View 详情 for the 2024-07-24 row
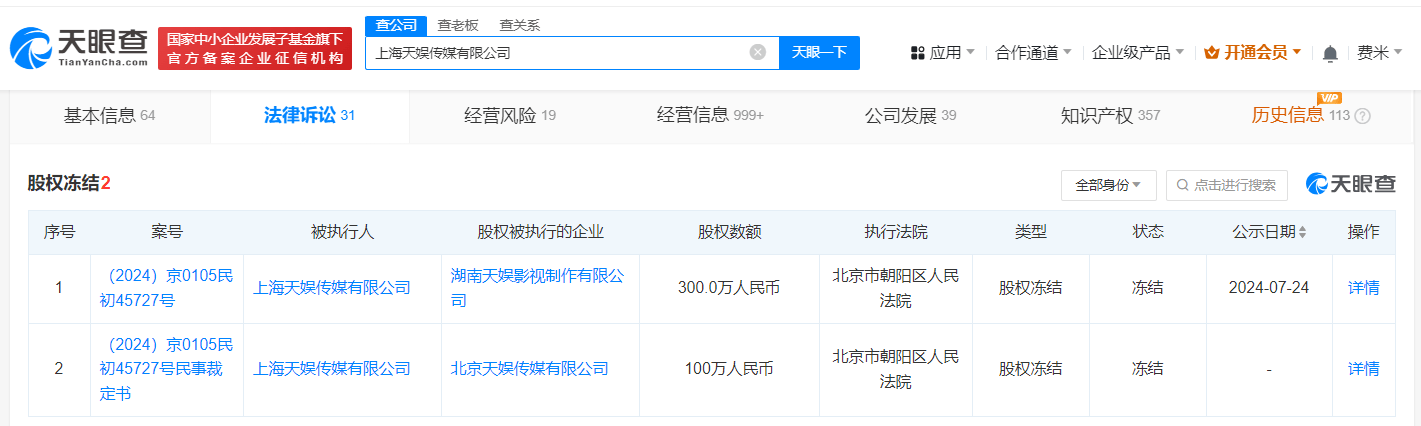This screenshot has height=426, width=1421. (x=1363, y=288)
